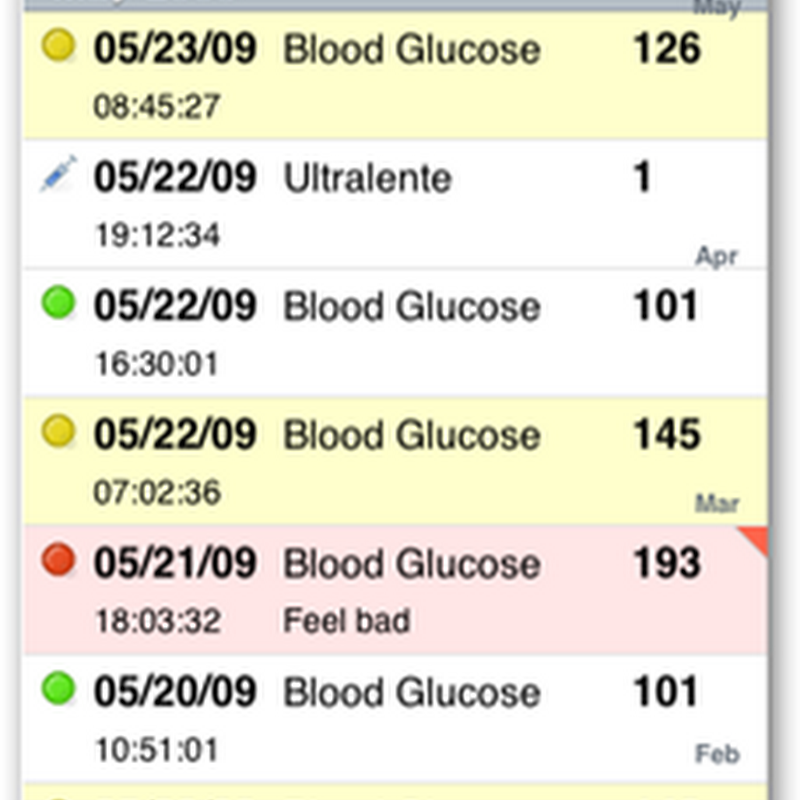
Task: Click the 08:45:27 timestamp
Action: 157,107
